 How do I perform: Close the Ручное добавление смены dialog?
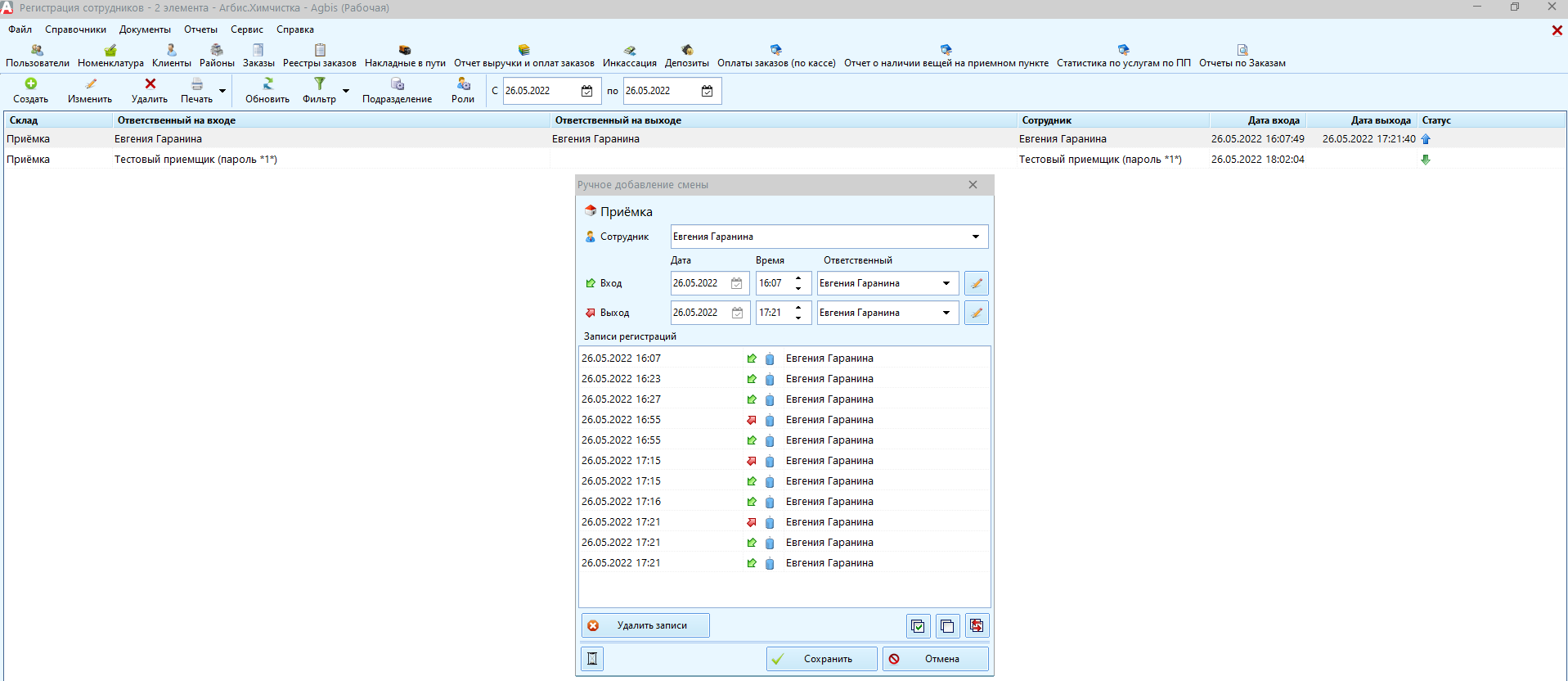(x=973, y=185)
